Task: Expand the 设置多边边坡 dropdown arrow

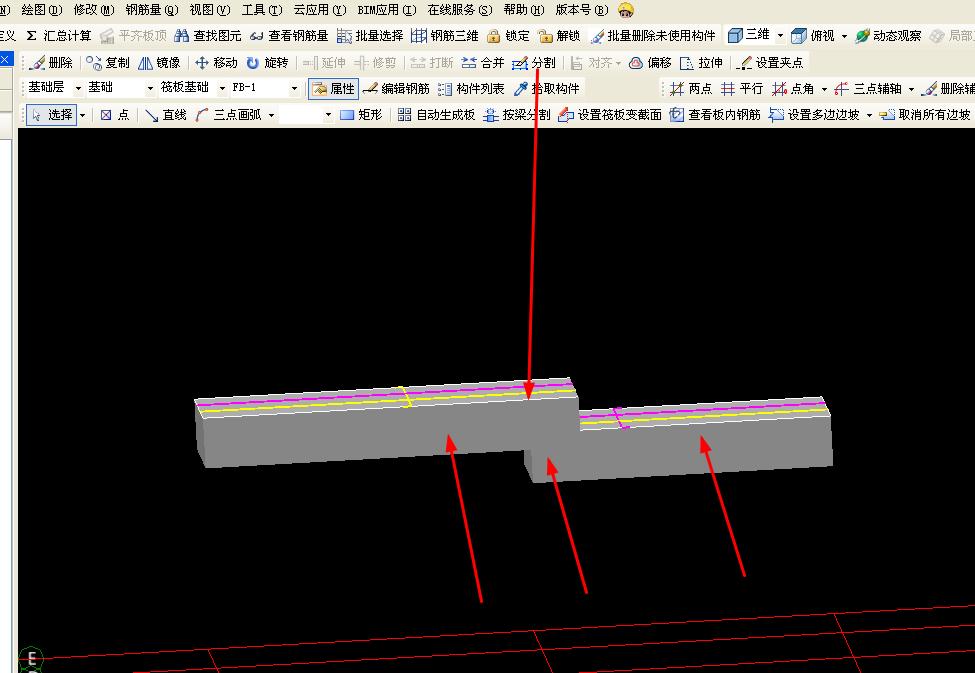Action: click(x=869, y=115)
